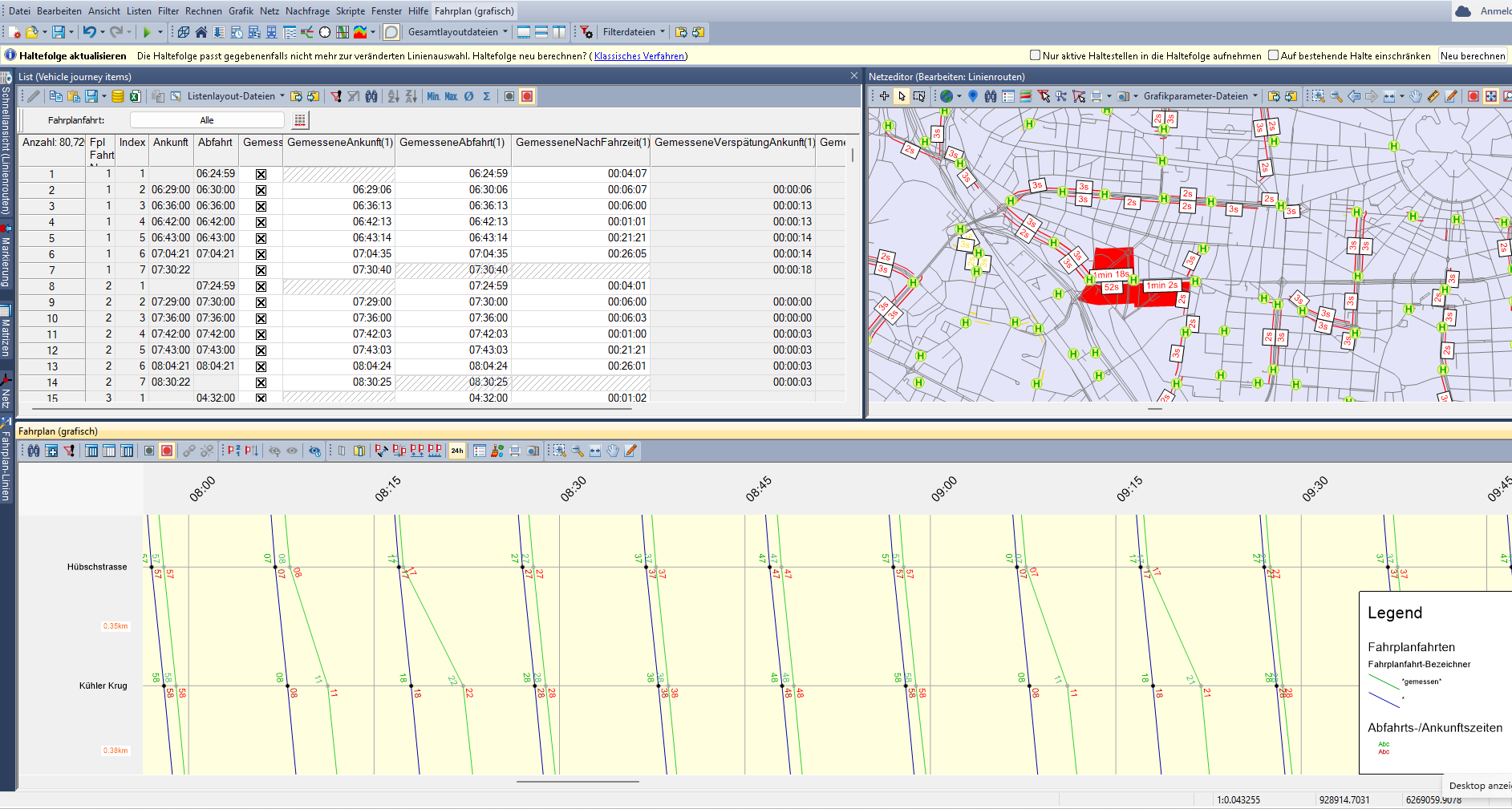Click the green Run procedure play icon
Screen dimensions: 1512x809
point(146,32)
